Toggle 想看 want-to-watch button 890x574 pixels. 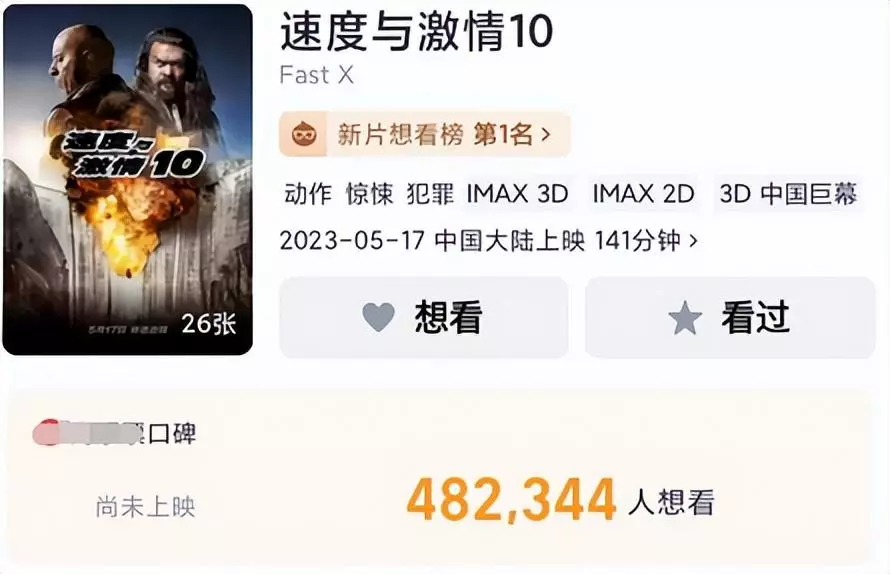423,317
